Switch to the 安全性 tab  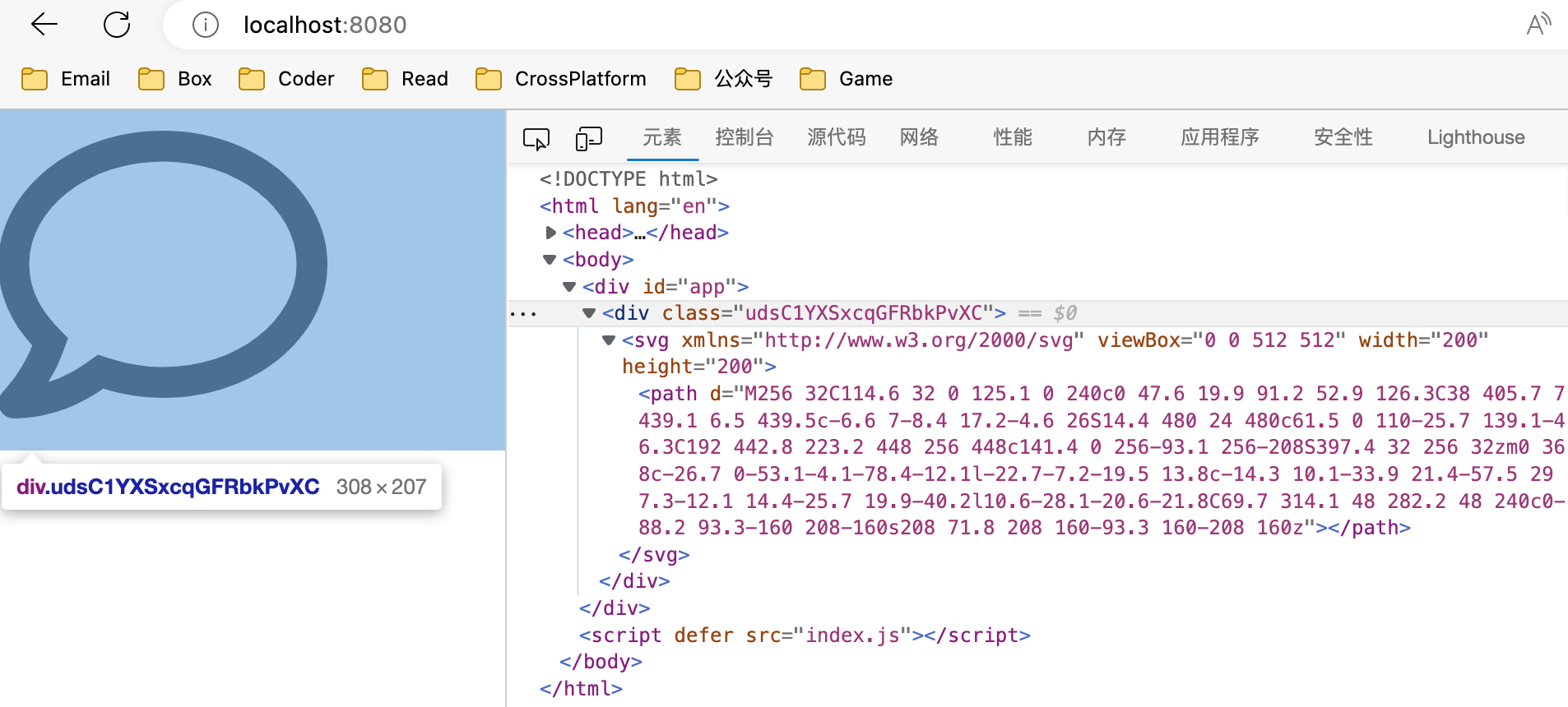tap(1343, 137)
